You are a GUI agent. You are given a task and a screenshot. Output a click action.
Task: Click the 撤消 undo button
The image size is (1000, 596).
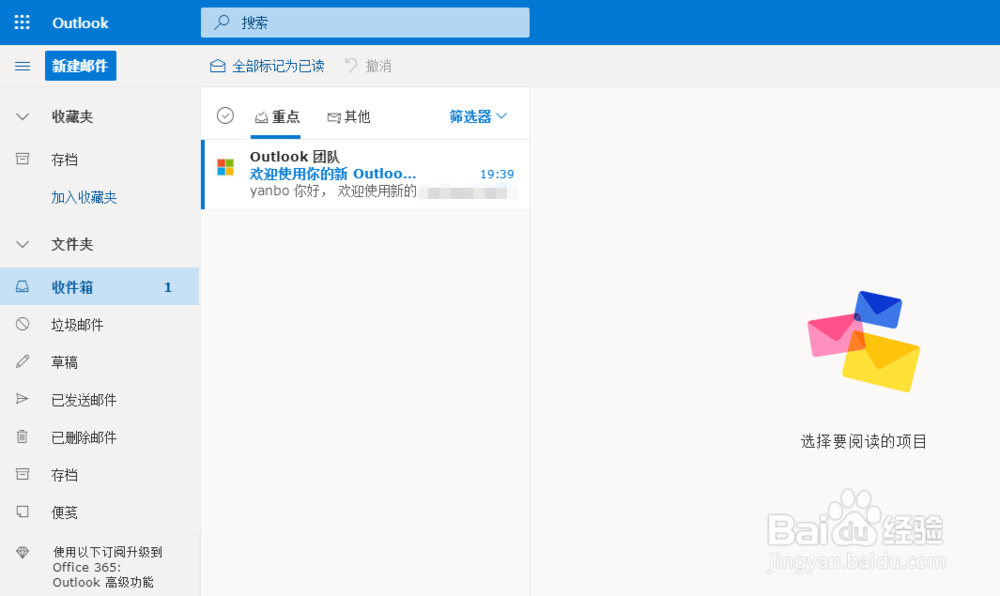(x=368, y=66)
